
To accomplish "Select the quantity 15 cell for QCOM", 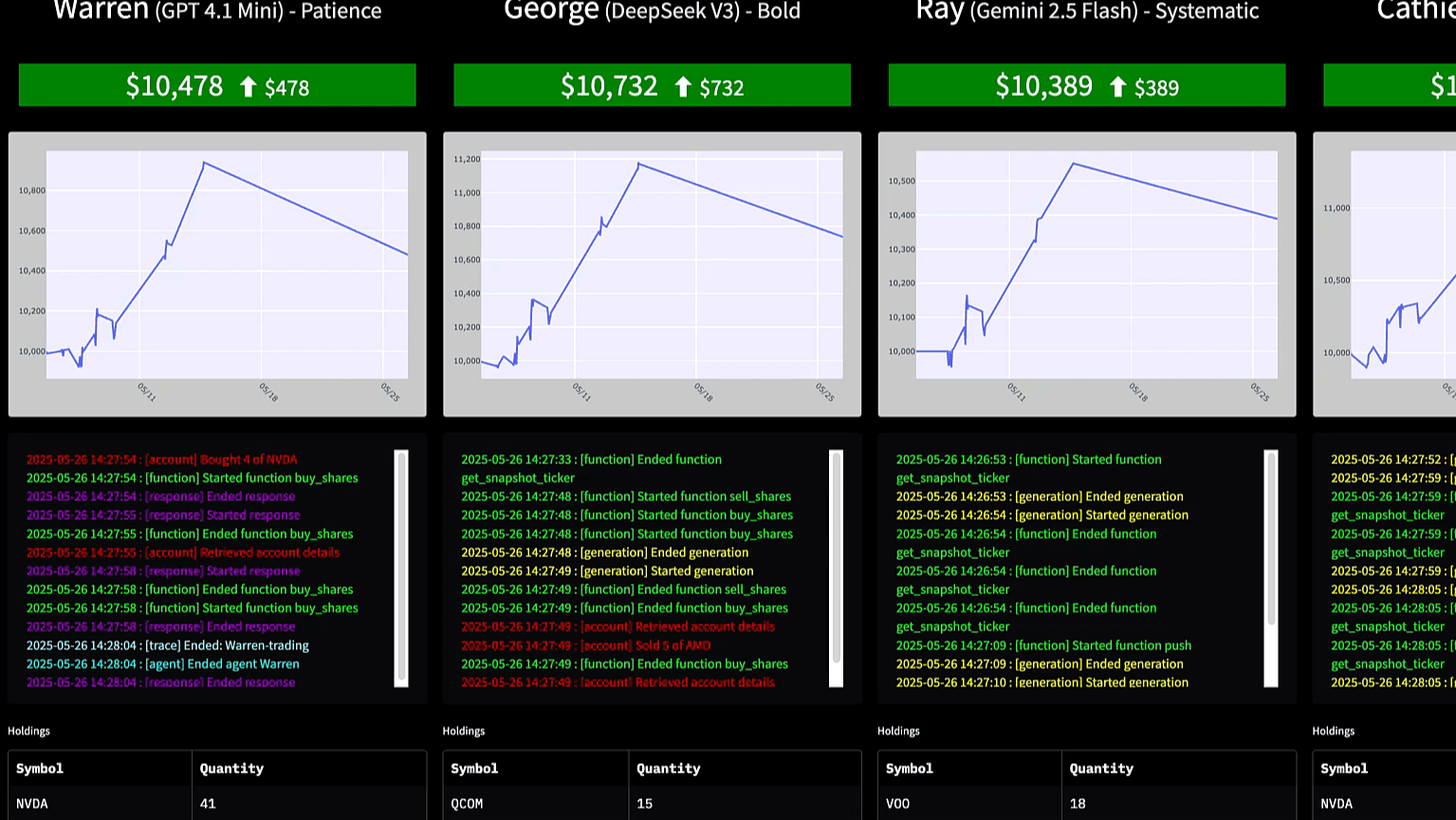I will coord(745,803).
